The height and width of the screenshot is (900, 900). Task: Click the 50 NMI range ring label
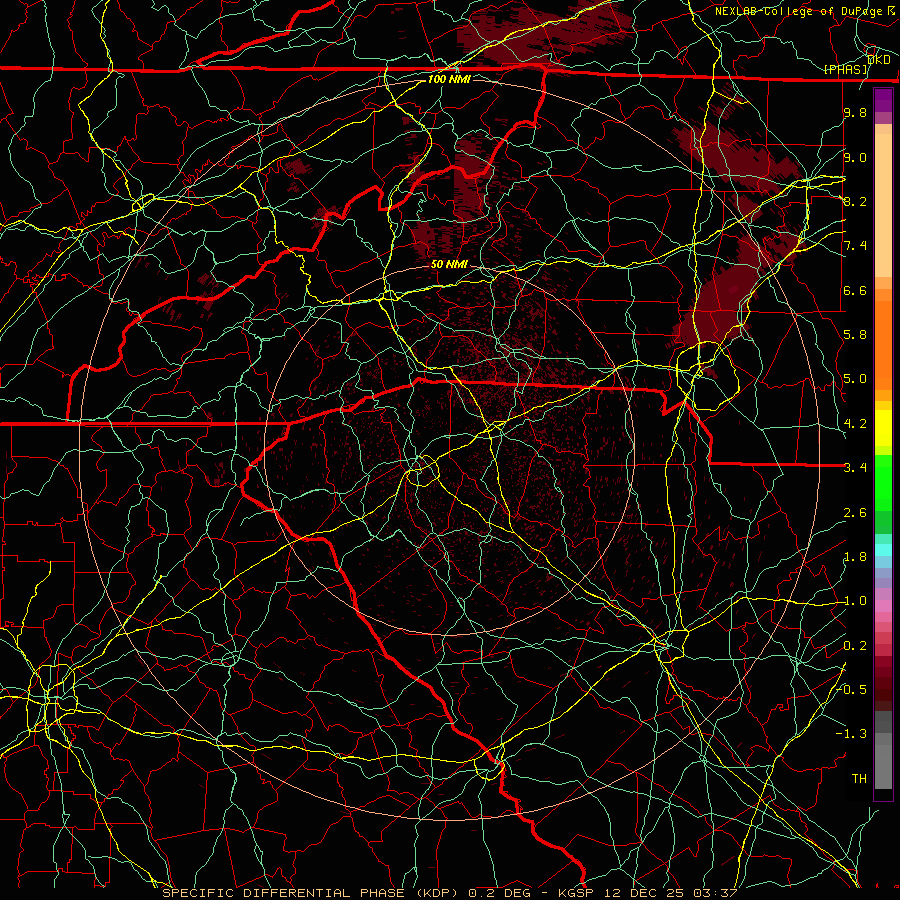tap(449, 264)
